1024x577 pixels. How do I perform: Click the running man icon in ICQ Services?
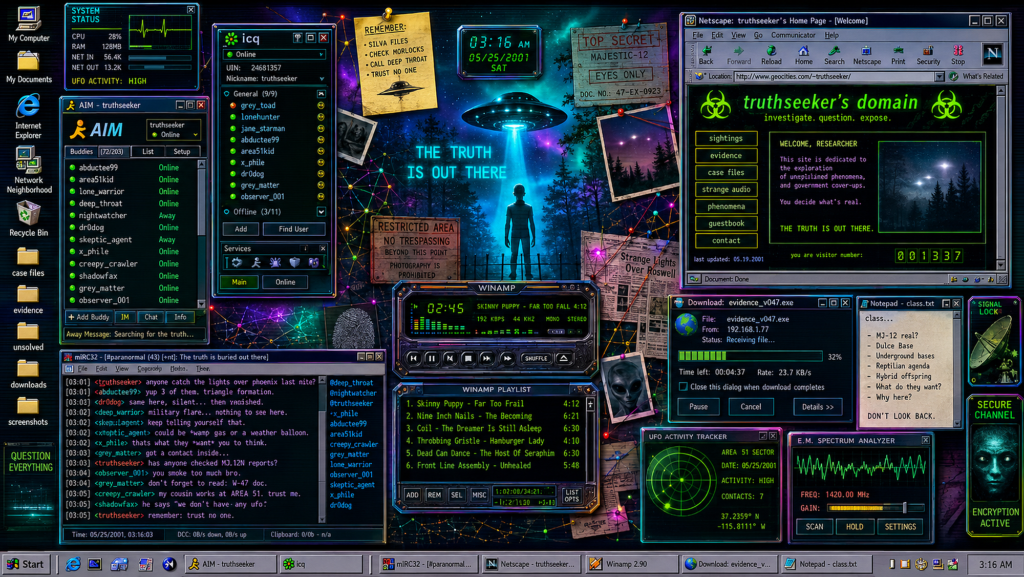(256, 262)
